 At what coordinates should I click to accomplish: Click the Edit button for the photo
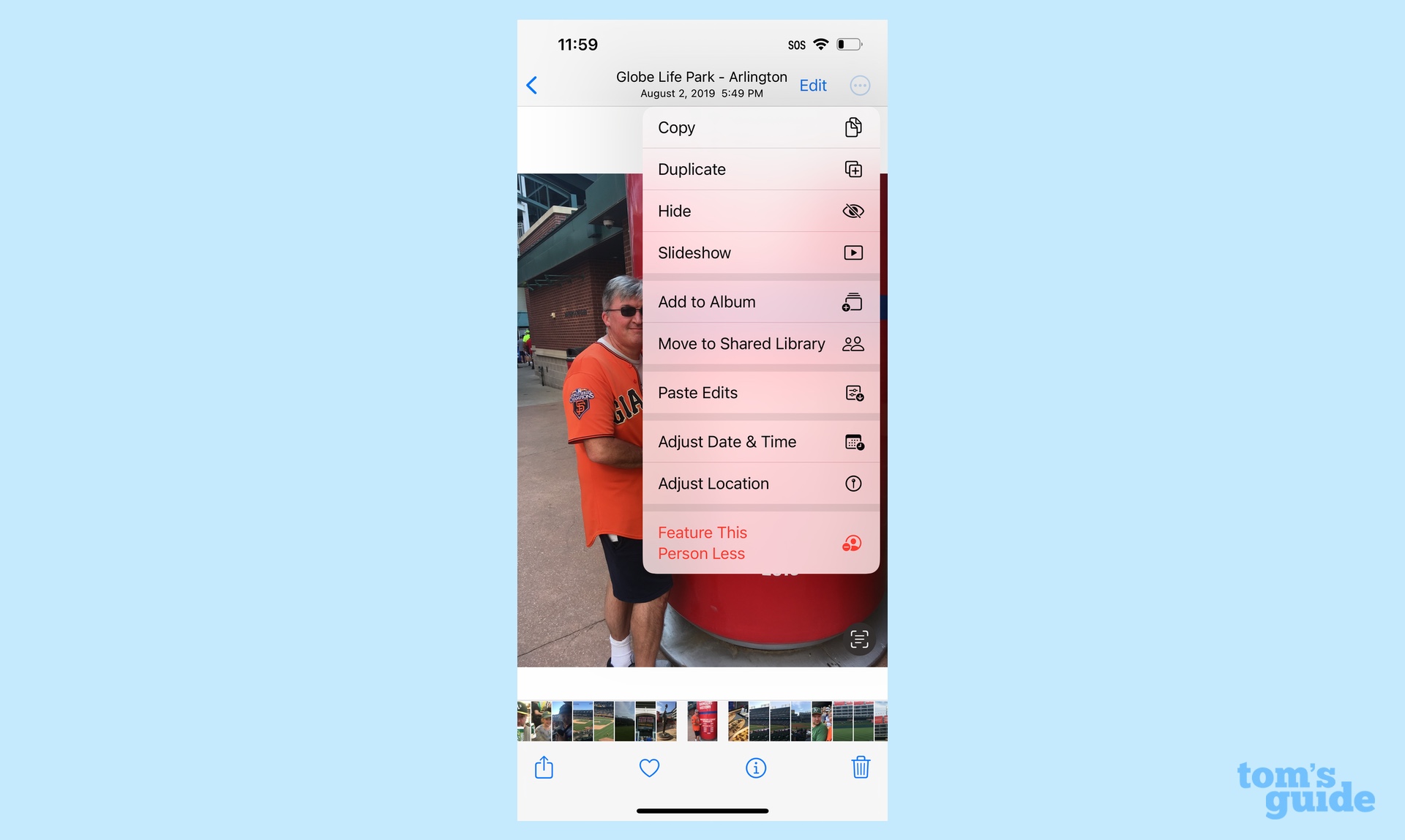click(813, 85)
